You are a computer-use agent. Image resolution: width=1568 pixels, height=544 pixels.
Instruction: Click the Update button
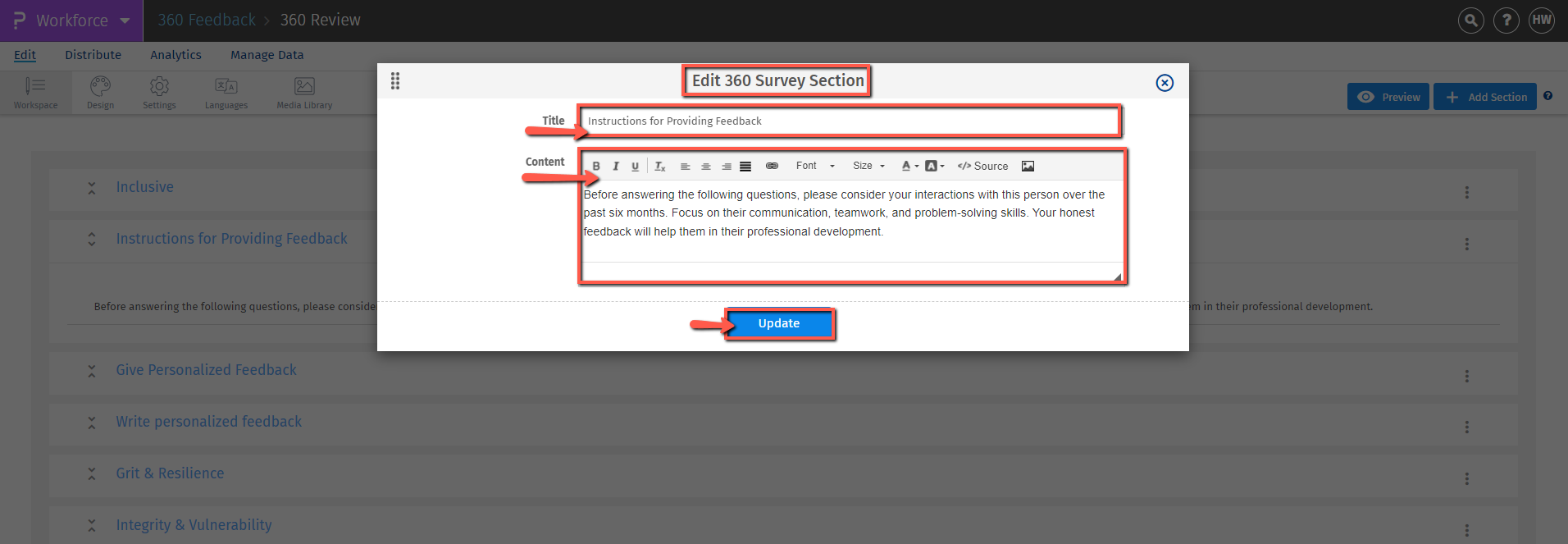pyautogui.click(x=779, y=323)
